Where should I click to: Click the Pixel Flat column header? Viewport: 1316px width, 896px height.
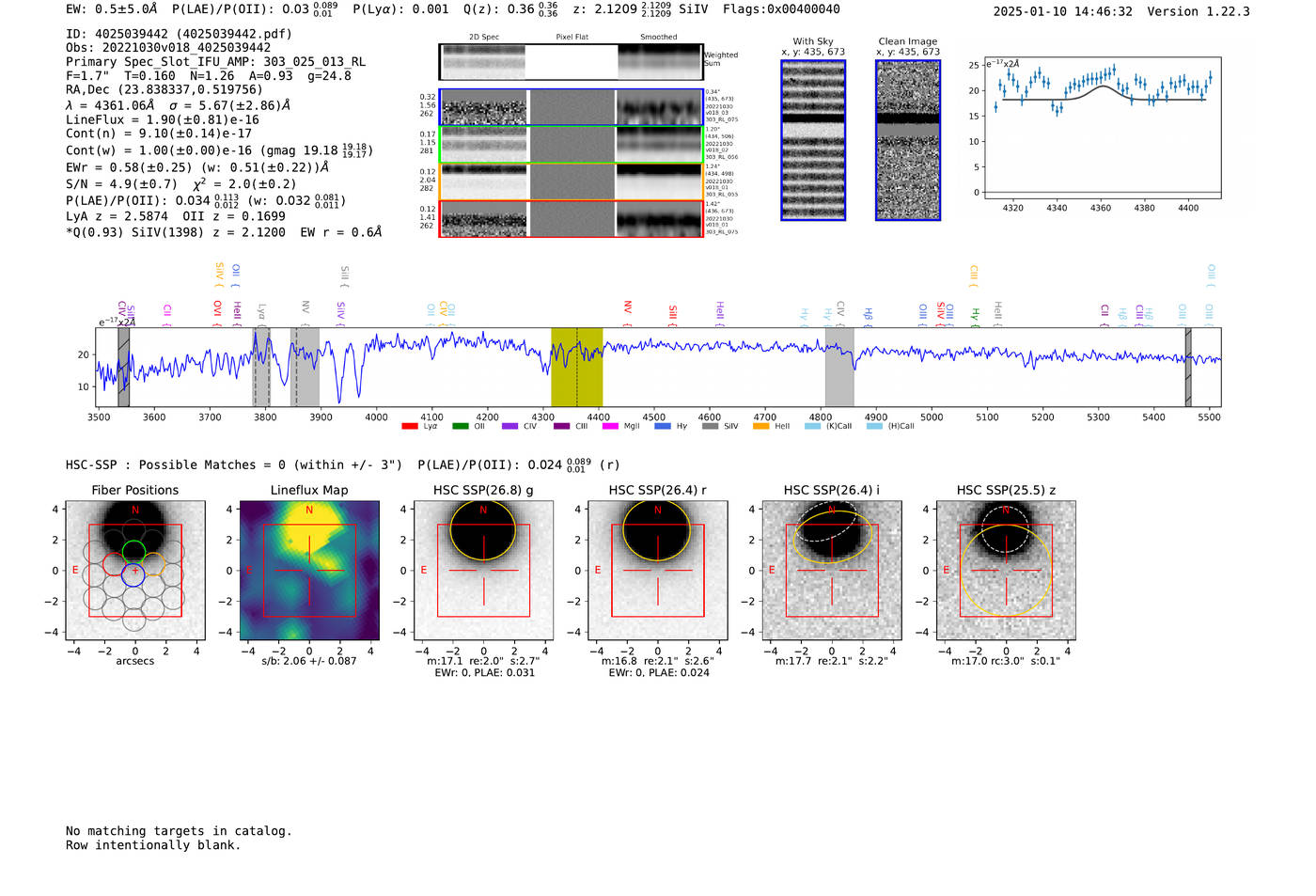coord(572,38)
